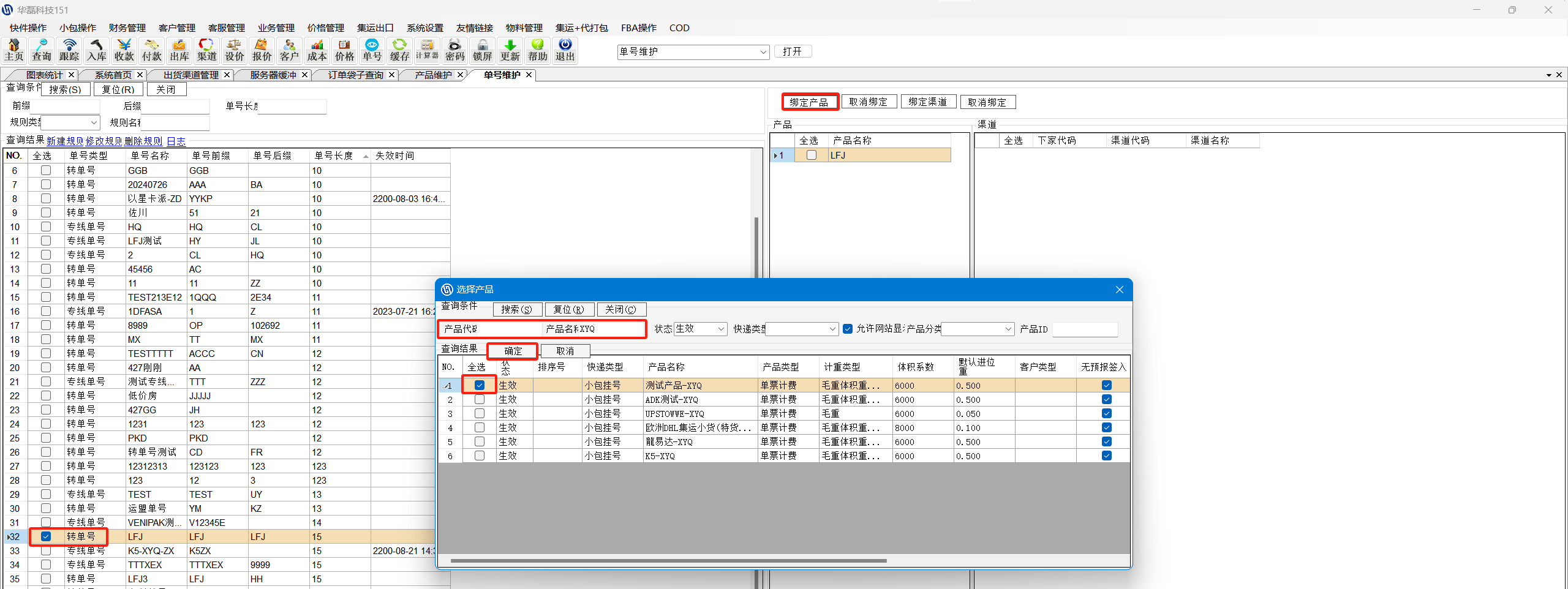This screenshot has width=1568, height=589.
Task: Open the 收款 payment collection icon
Action: [124, 50]
